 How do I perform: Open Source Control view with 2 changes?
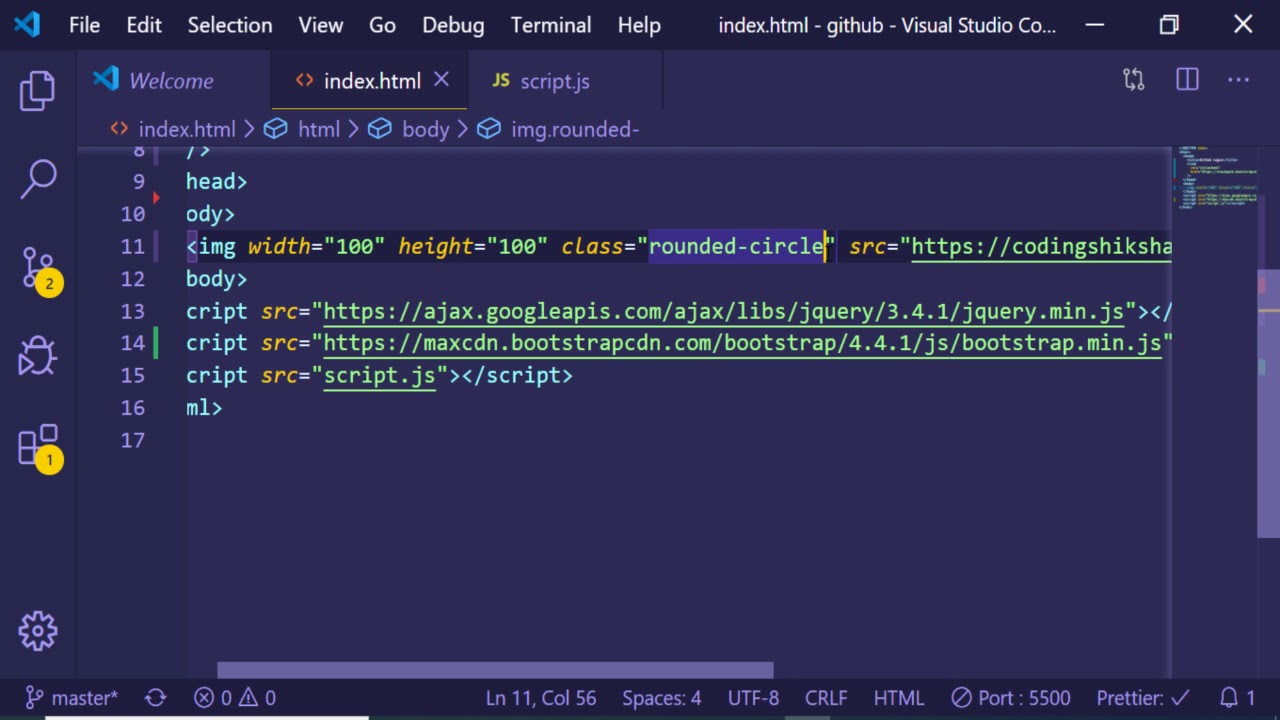click(x=38, y=268)
